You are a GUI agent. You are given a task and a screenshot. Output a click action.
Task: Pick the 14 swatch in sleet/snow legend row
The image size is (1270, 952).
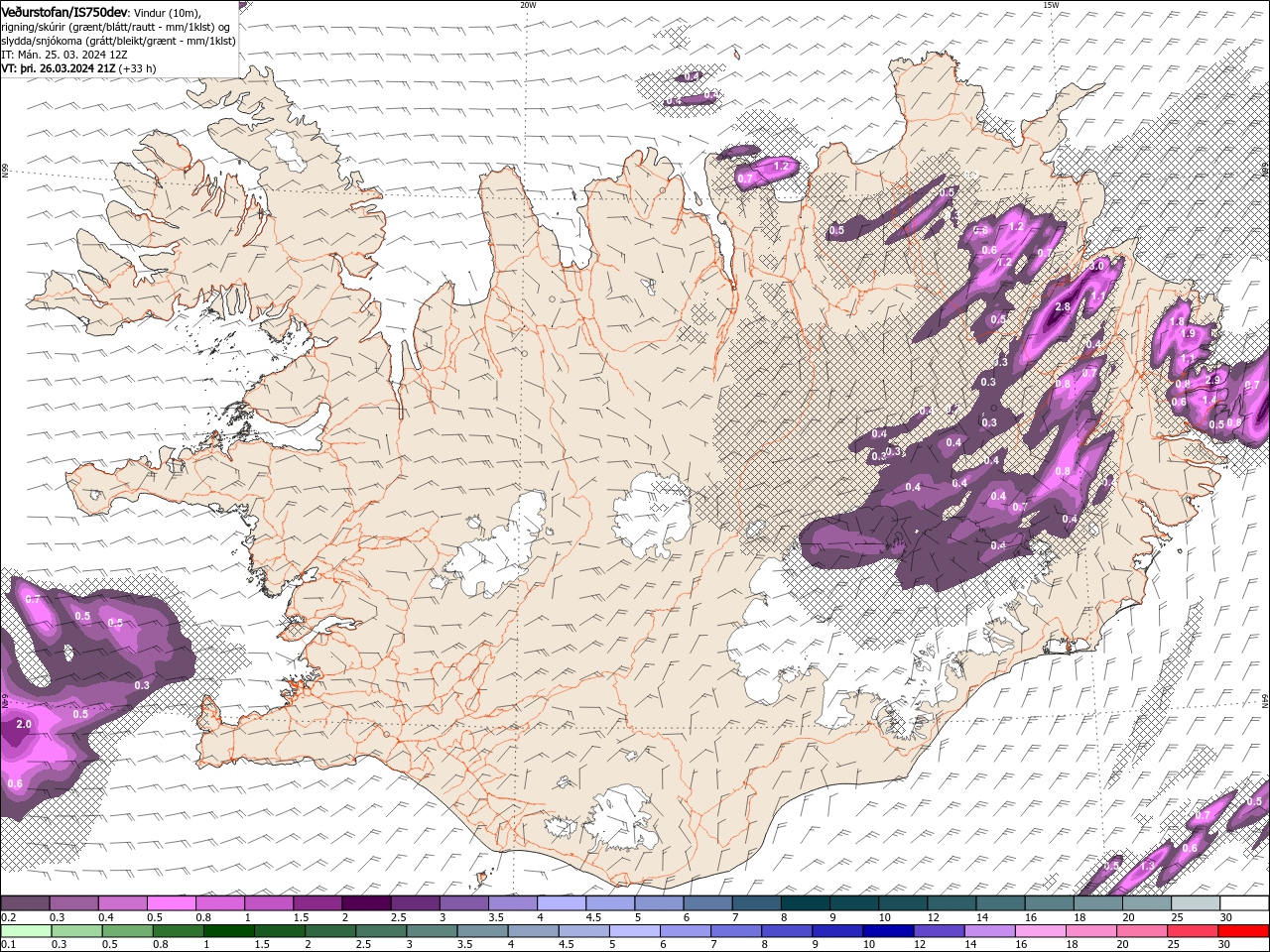pyautogui.click(x=1001, y=903)
